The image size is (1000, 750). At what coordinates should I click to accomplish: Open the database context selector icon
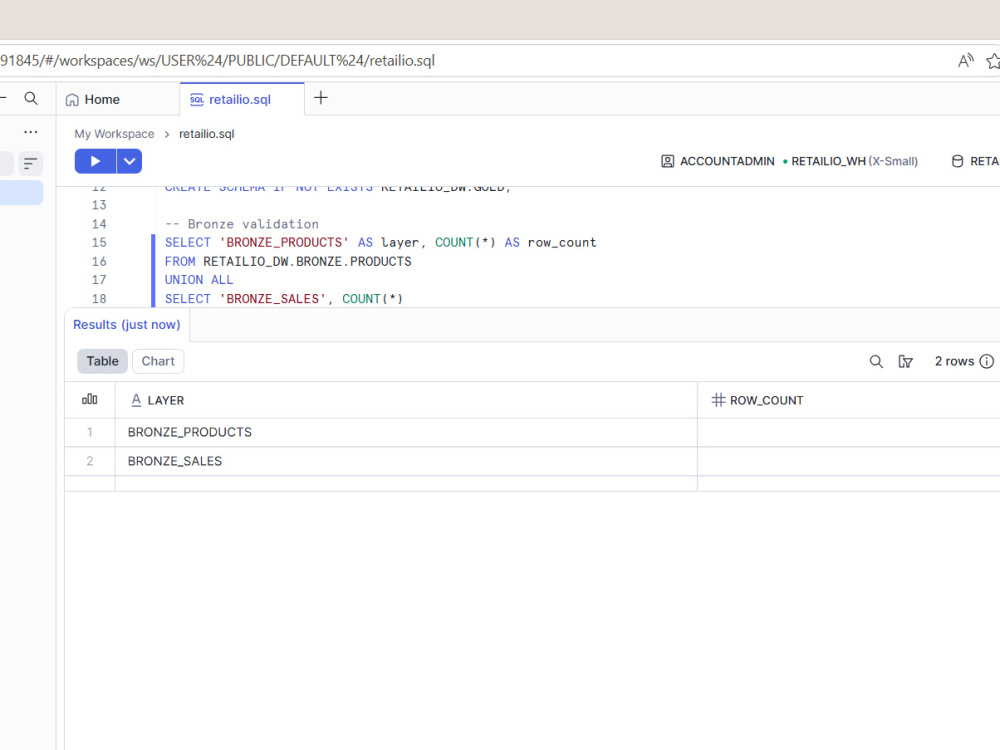point(957,161)
